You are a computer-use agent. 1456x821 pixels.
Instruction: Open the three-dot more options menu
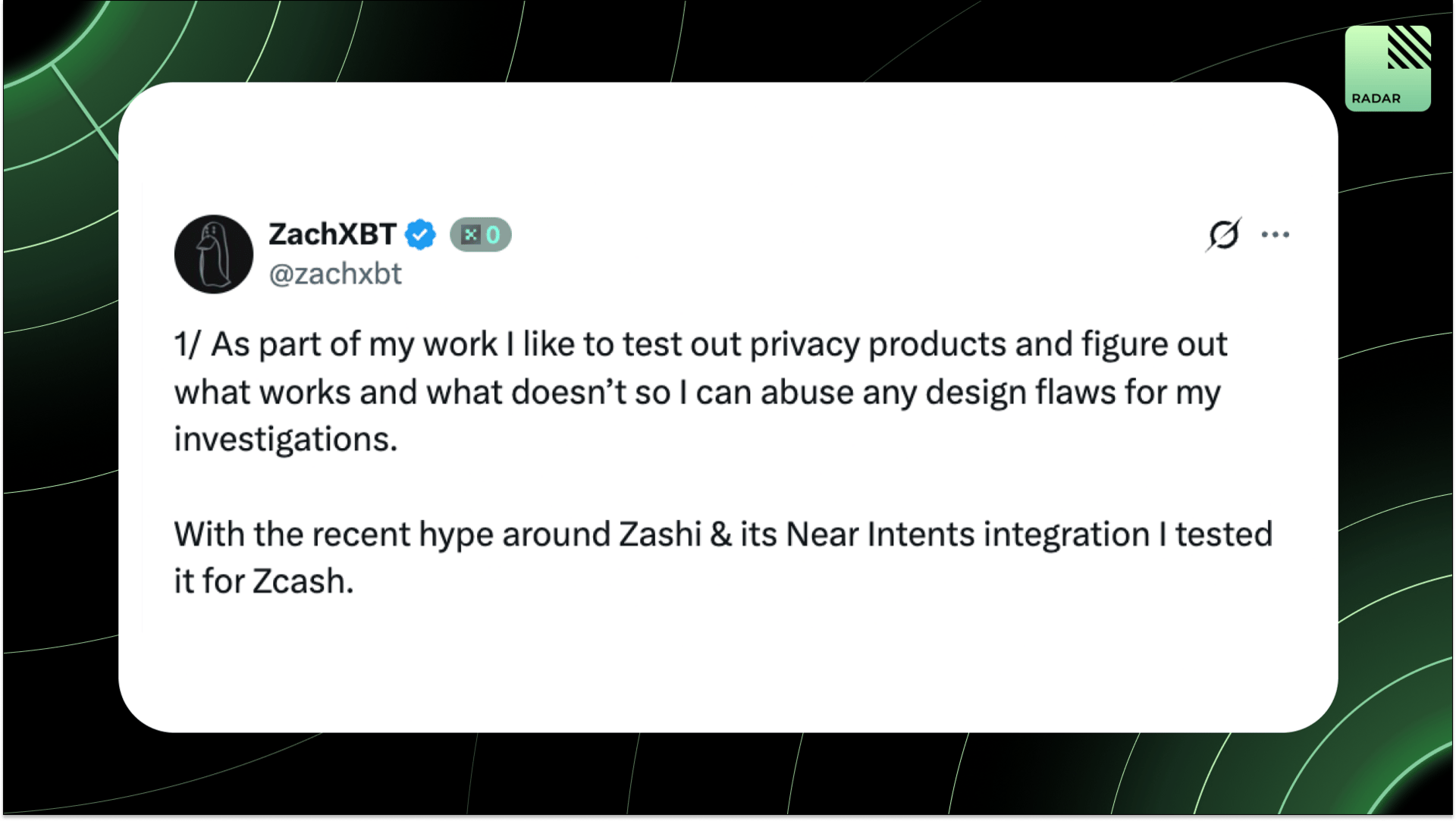[1276, 234]
